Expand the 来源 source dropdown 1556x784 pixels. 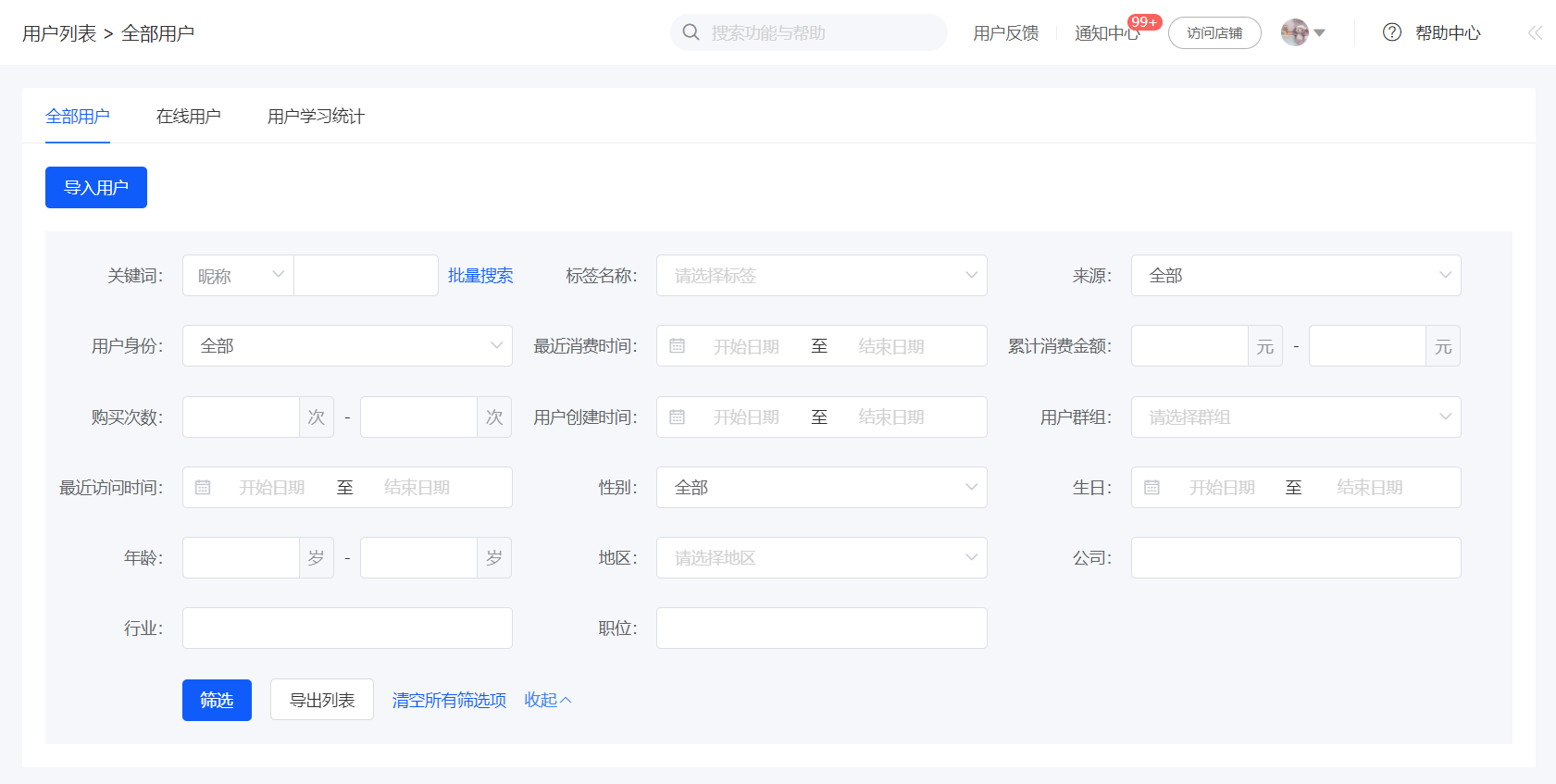pyautogui.click(x=1296, y=276)
